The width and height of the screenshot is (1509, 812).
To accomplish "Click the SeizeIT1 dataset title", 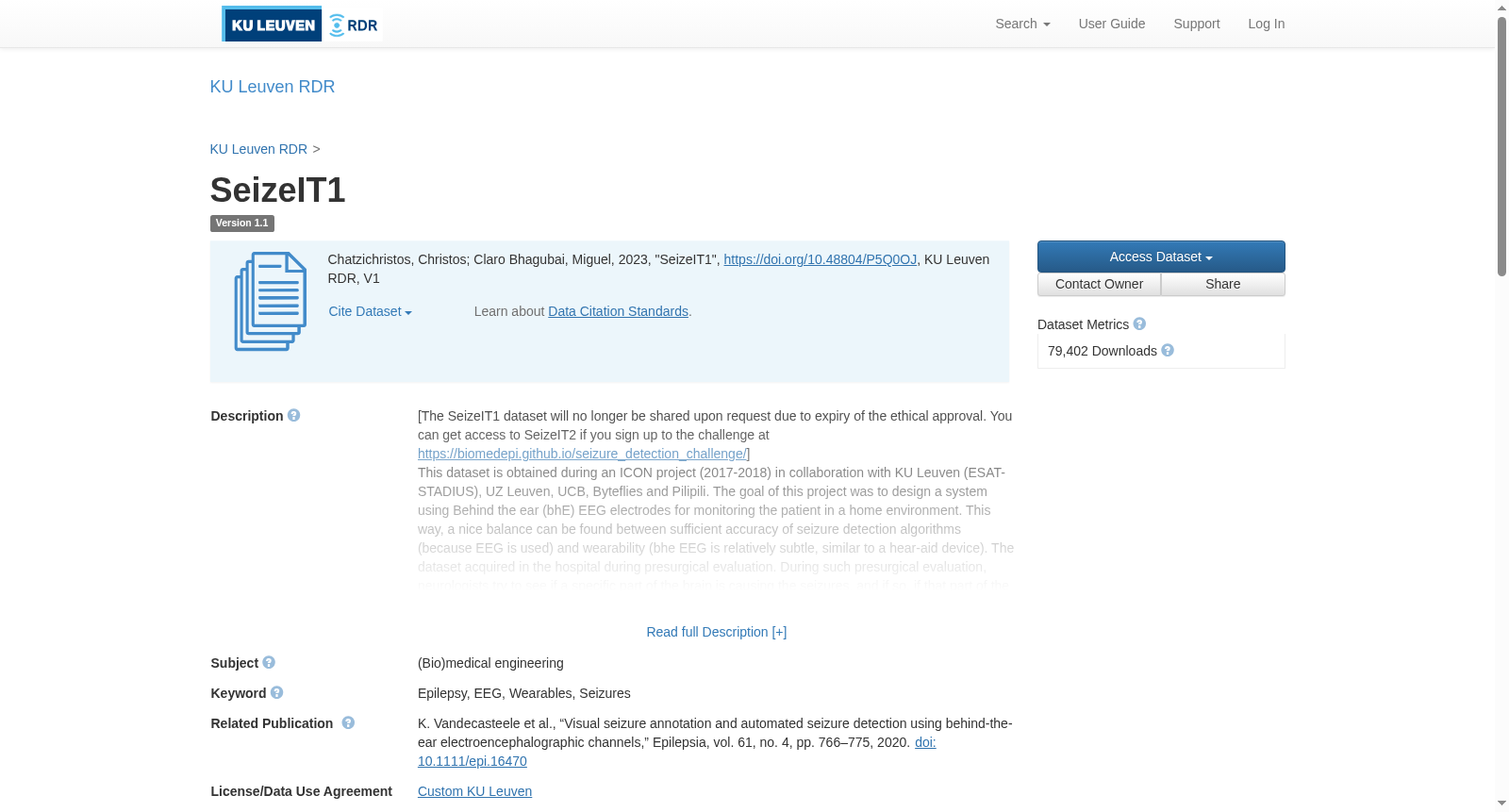I will (x=278, y=191).
